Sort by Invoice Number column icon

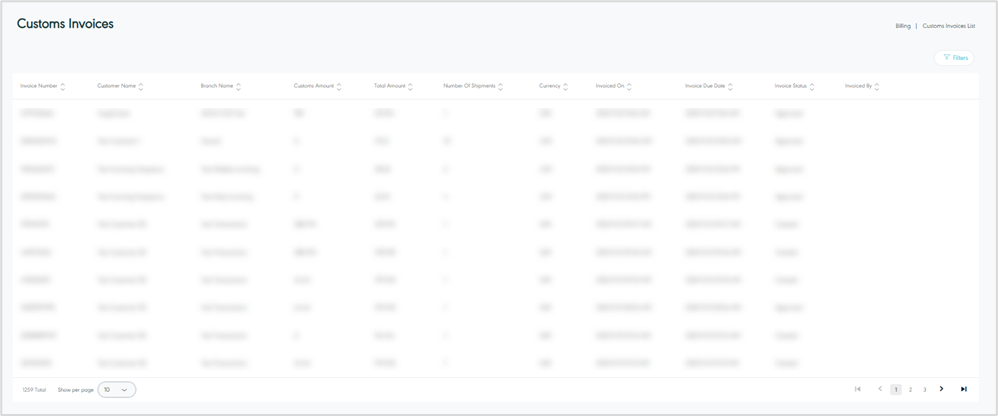[63, 87]
